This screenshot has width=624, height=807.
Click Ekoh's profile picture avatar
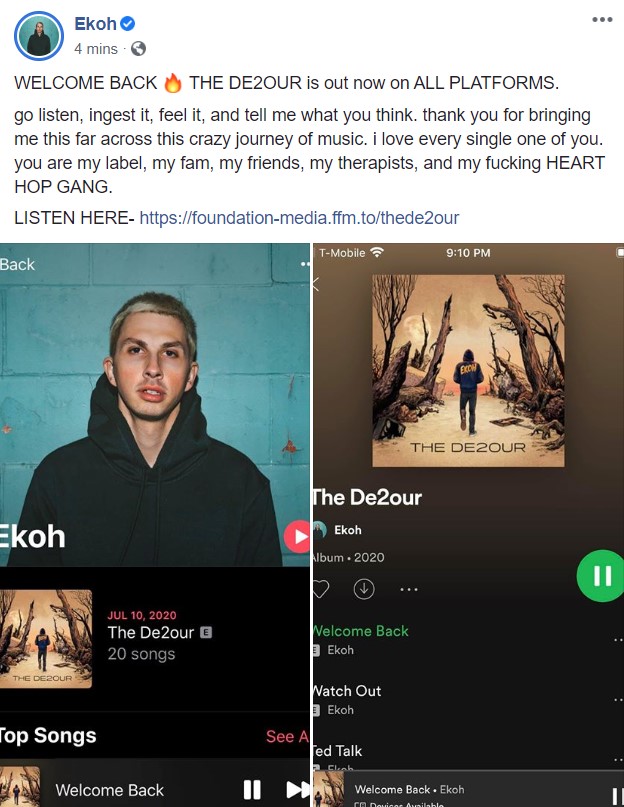(39, 36)
